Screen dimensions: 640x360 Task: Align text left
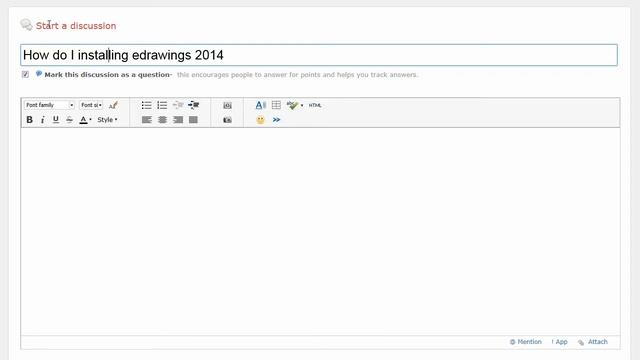coord(147,120)
